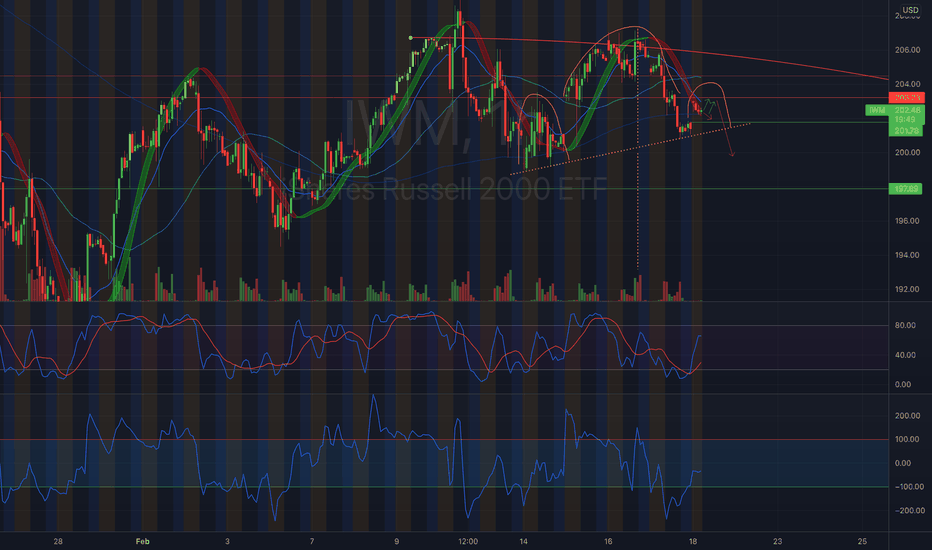Image resolution: width=932 pixels, height=550 pixels.
Task: Click the green 197.89 level label
Action: [x=906, y=189]
